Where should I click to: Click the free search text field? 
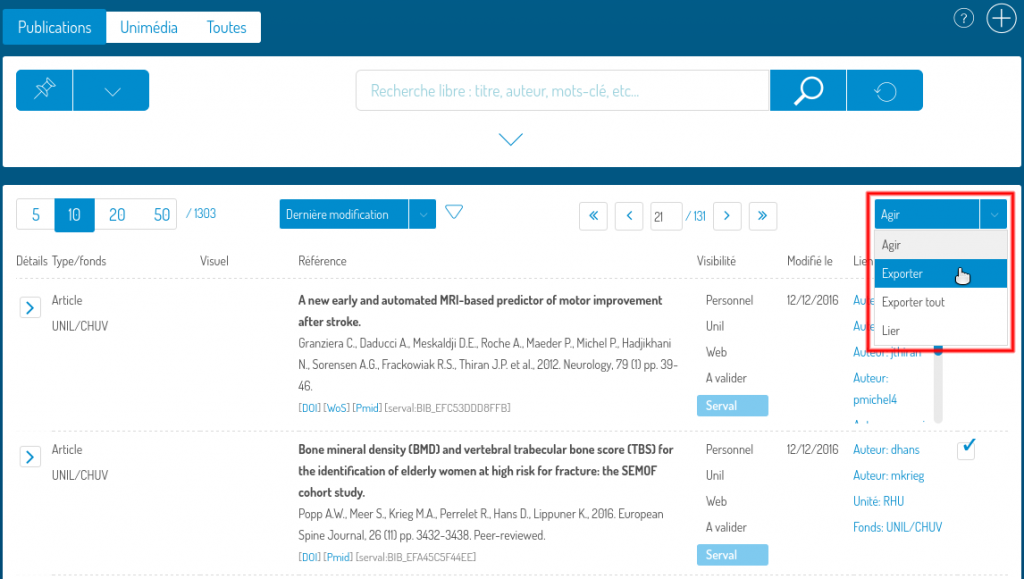[563, 90]
